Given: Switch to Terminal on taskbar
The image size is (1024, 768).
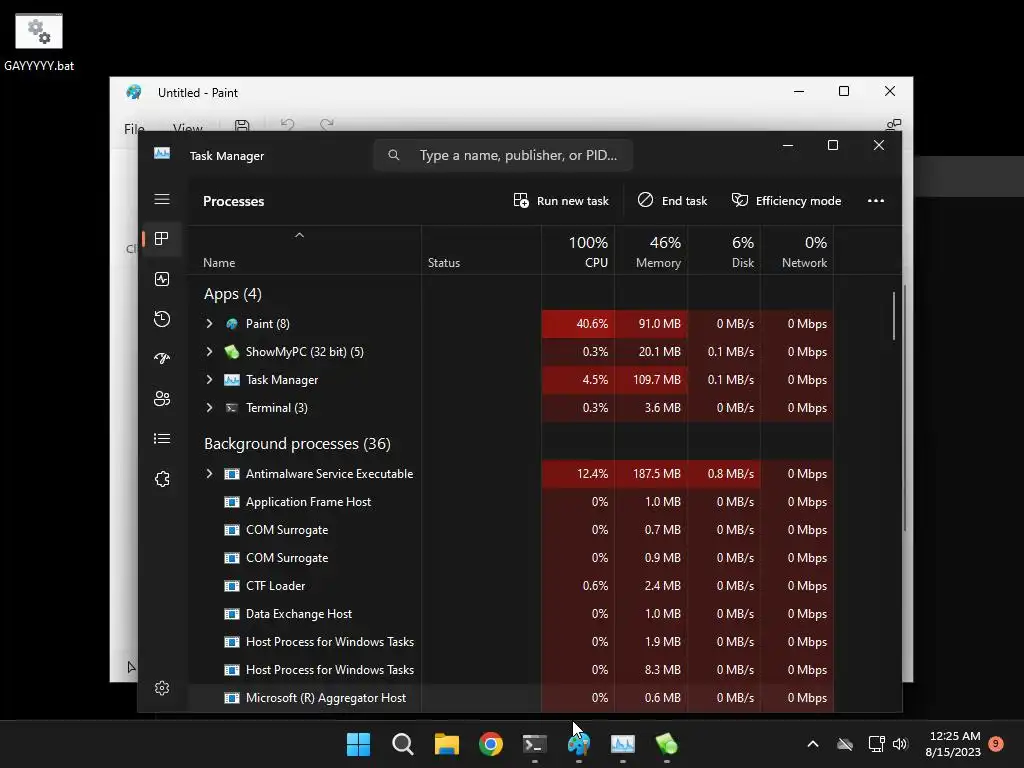Looking at the screenshot, I should [535, 744].
